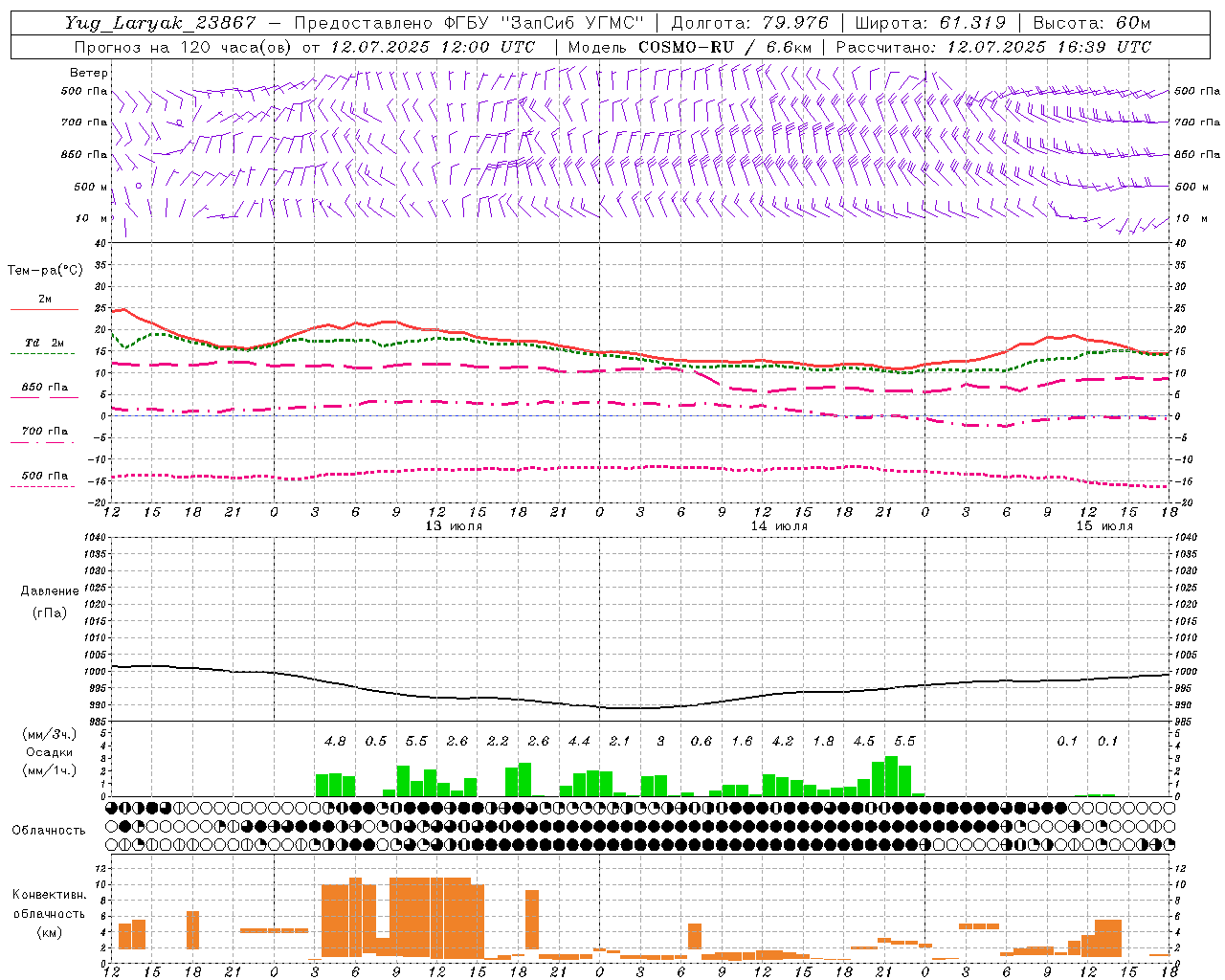This screenshot has height=980, width=1225.
Task: Click the 700 гПа temperature legend entry
Action: coord(45,433)
